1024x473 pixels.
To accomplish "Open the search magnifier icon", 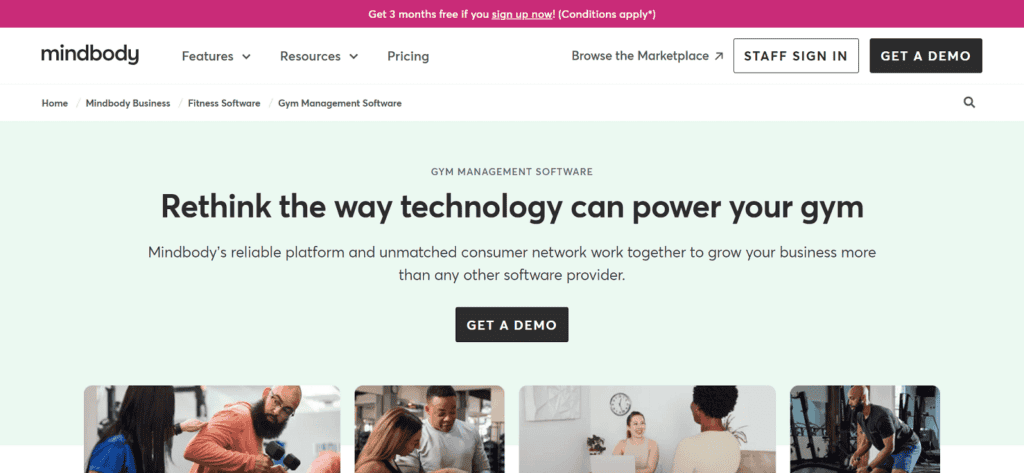I will (x=969, y=103).
